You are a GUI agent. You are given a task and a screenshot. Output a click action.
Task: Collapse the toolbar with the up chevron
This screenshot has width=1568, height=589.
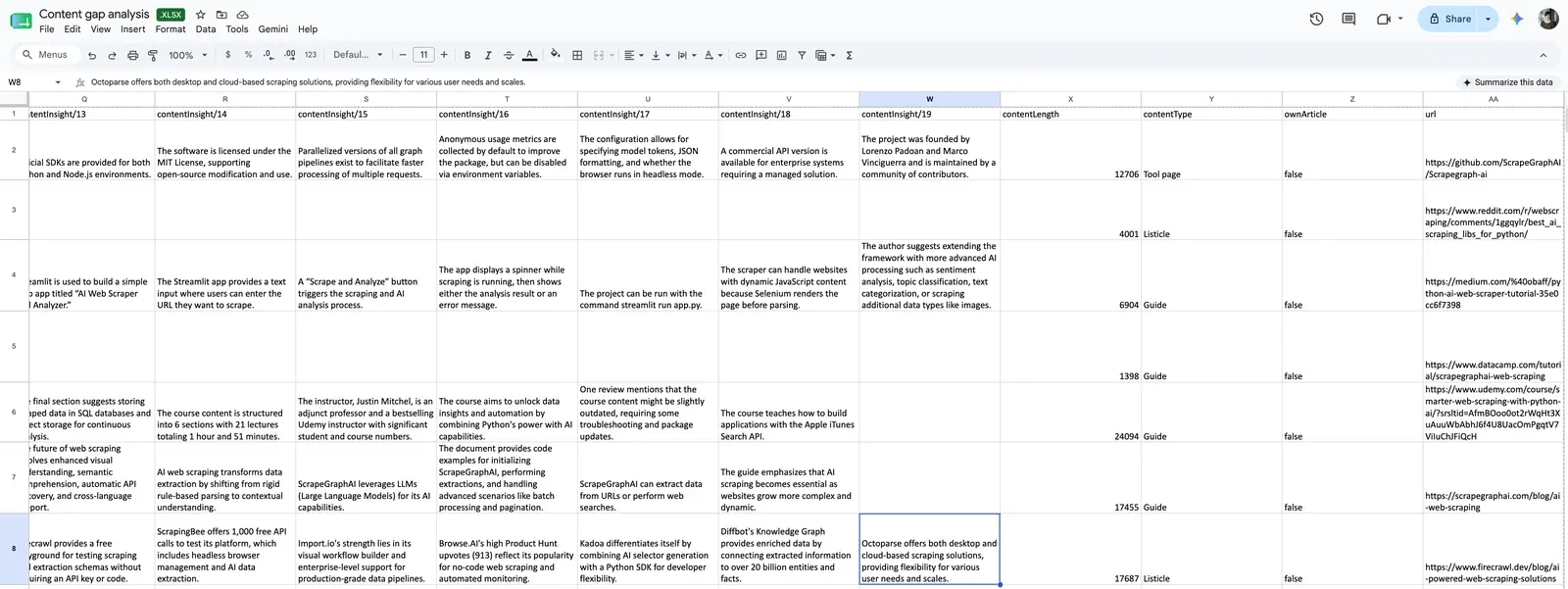pos(1543,56)
